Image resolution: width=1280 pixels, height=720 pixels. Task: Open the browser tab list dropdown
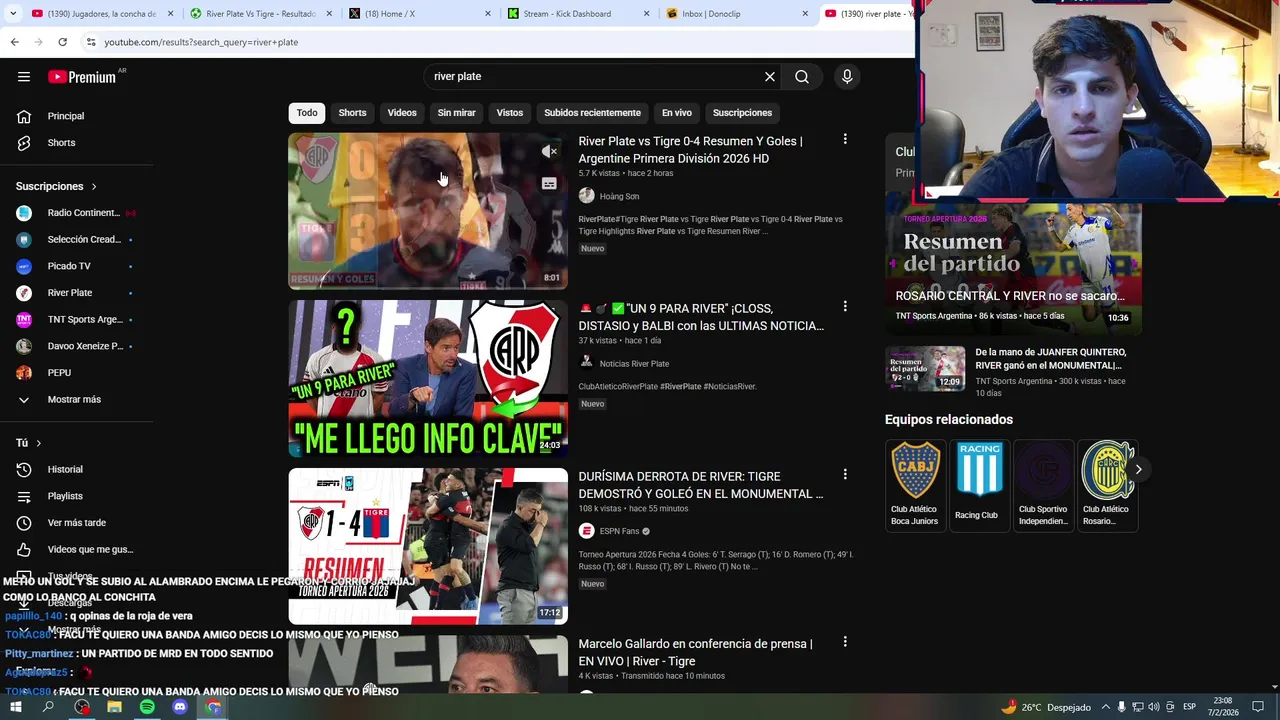coord(13,13)
